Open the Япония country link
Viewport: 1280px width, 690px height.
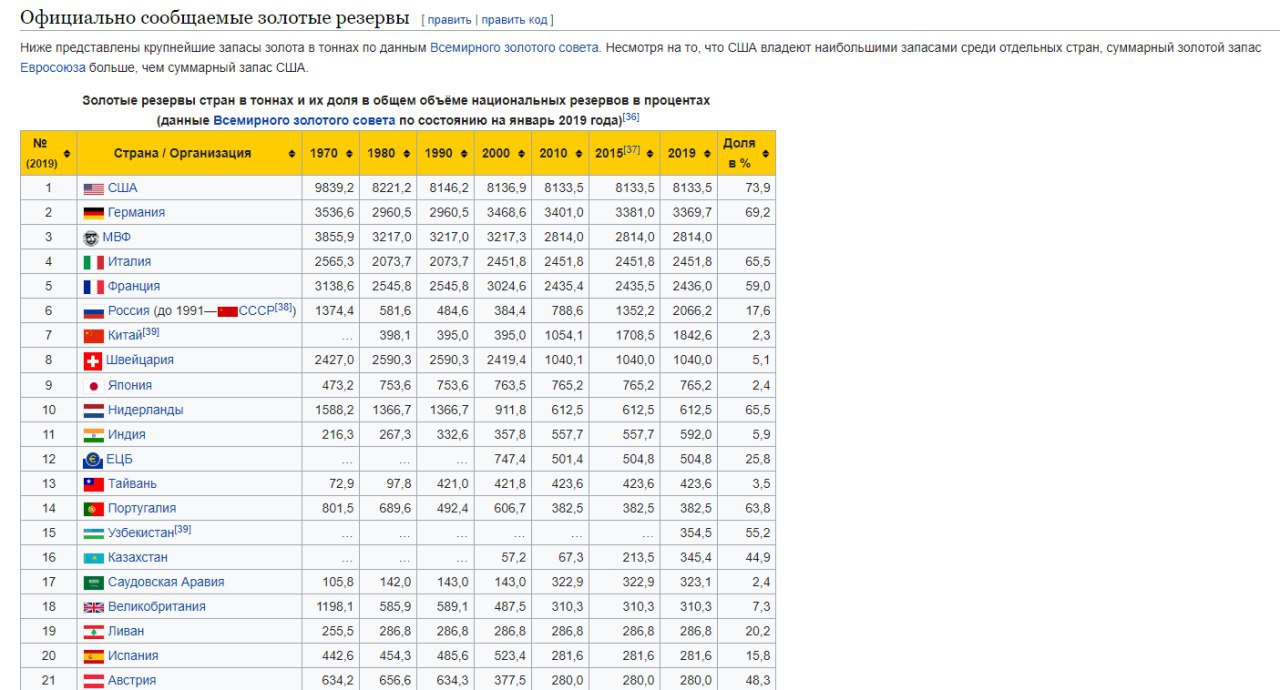(x=130, y=386)
